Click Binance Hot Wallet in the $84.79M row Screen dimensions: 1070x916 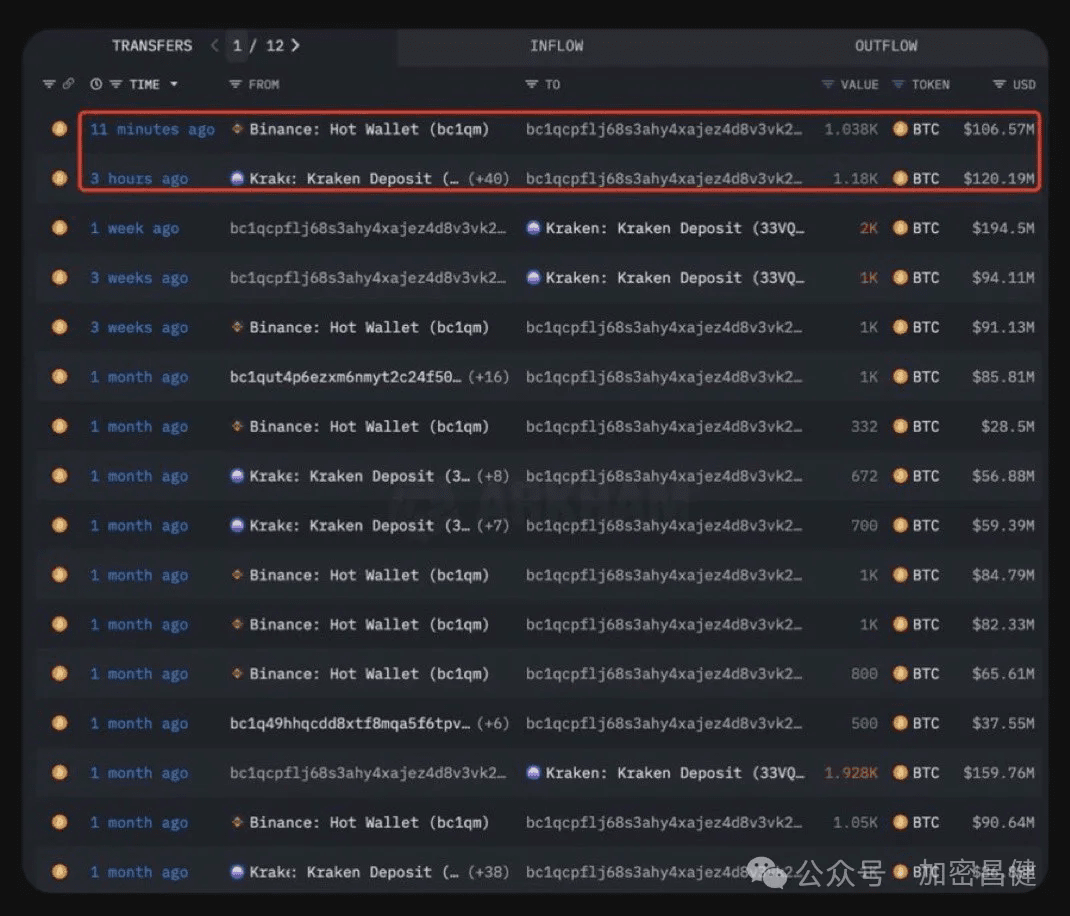click(369, 575)
